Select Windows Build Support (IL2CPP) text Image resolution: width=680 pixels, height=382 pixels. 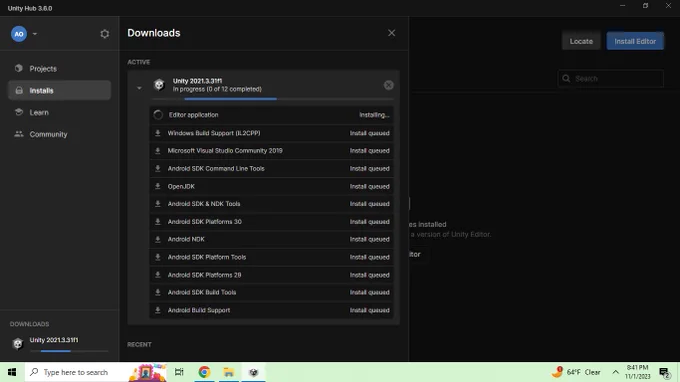(x=214, y=133)
